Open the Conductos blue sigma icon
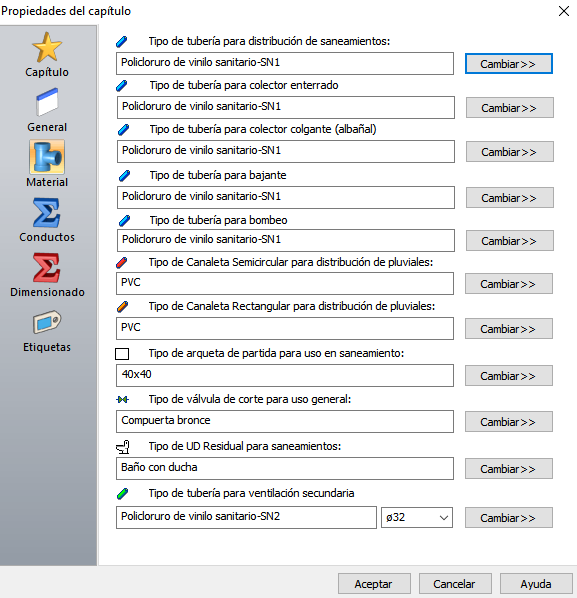 coord(47,212)
